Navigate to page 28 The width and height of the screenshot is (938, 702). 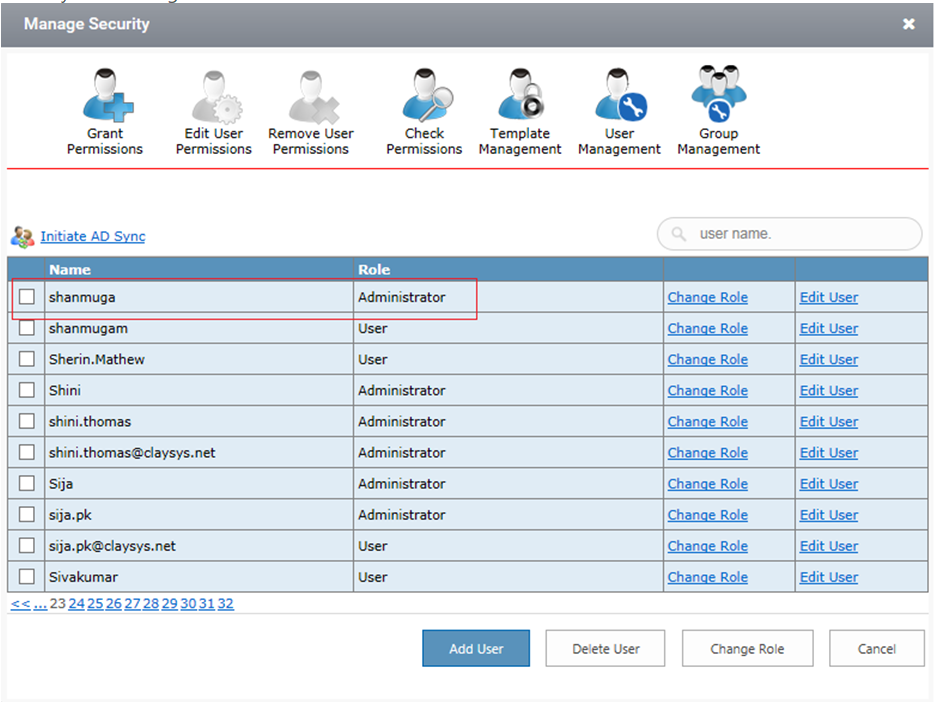(x=151, y=604)
